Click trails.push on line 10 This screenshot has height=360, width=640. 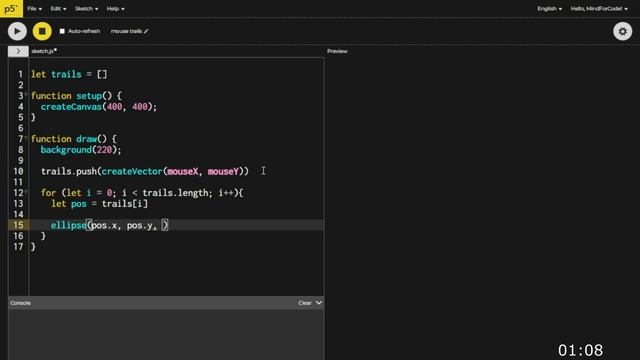[x=69, y=171]
